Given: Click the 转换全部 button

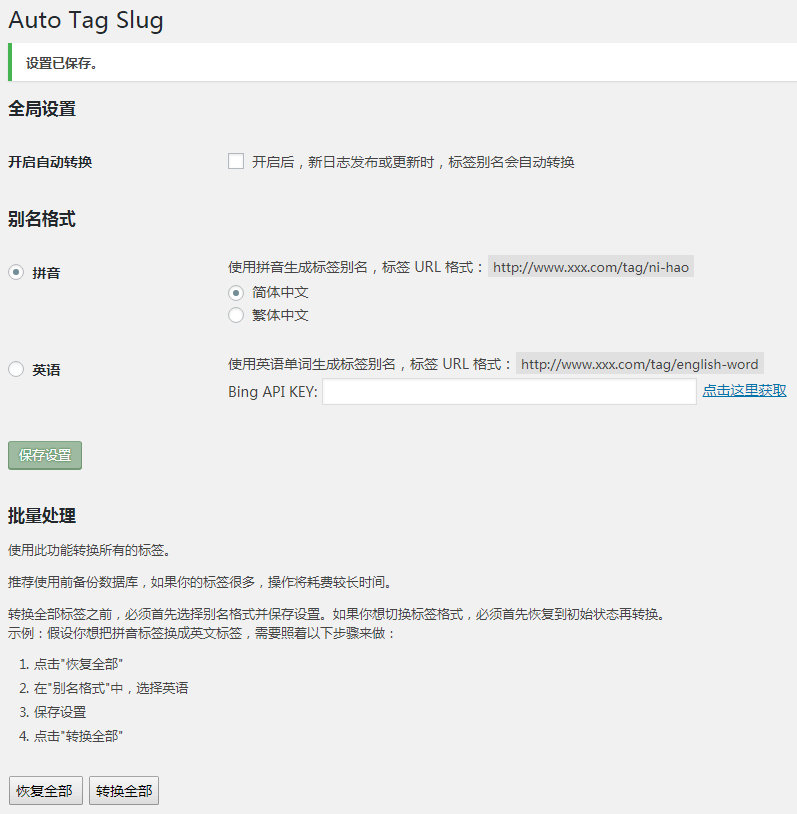Looking at the screenshot, I should pos(124,791).
